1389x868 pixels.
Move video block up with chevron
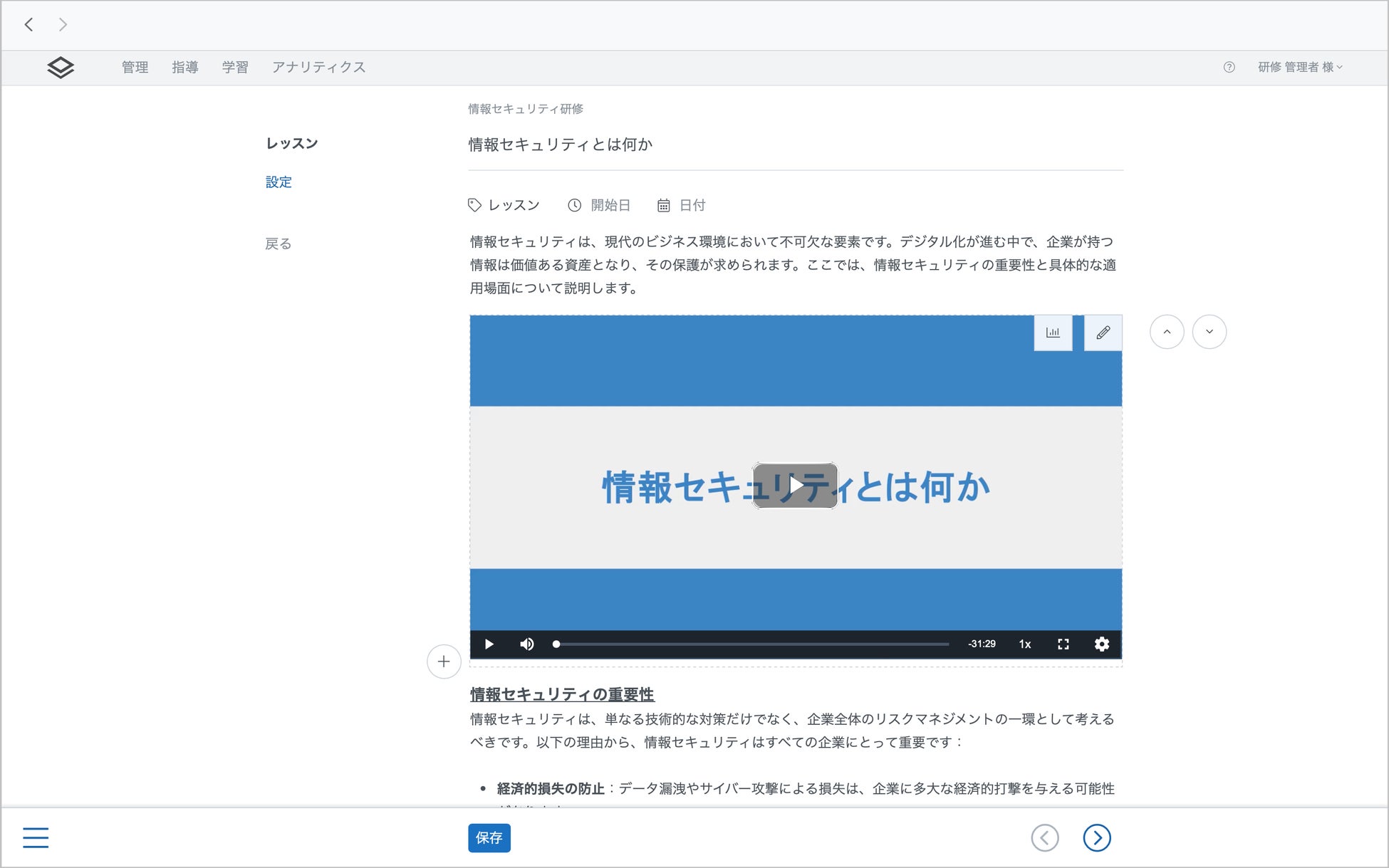coord(1167,332)
